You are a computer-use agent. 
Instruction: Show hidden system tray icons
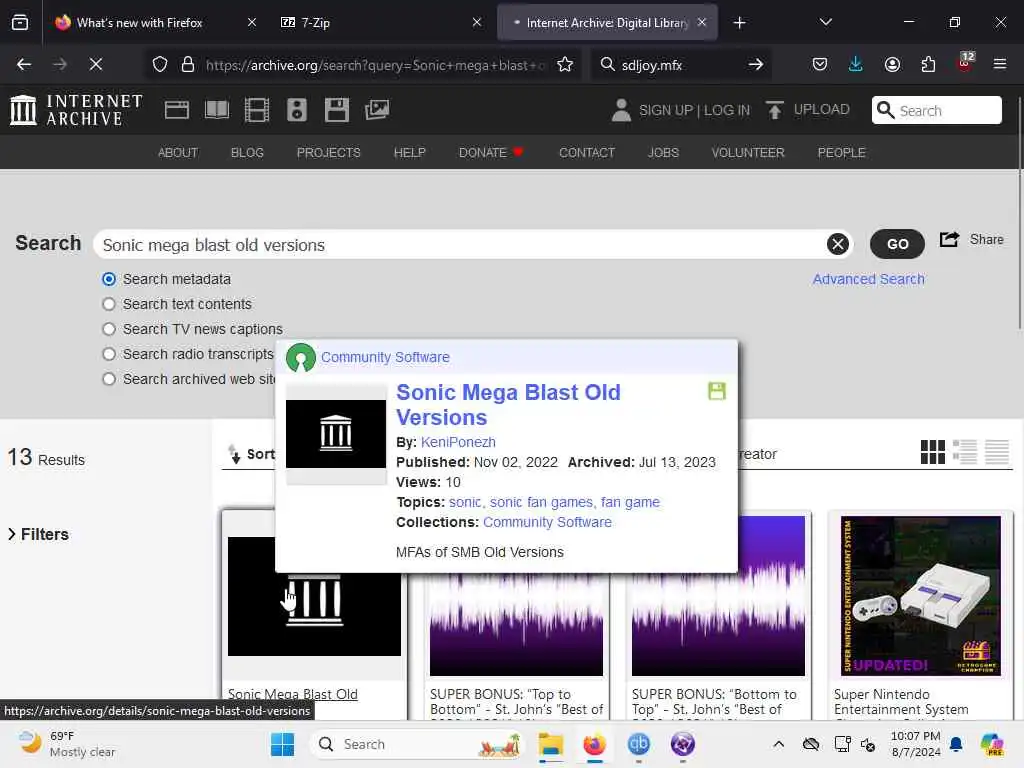coord(778,744)
